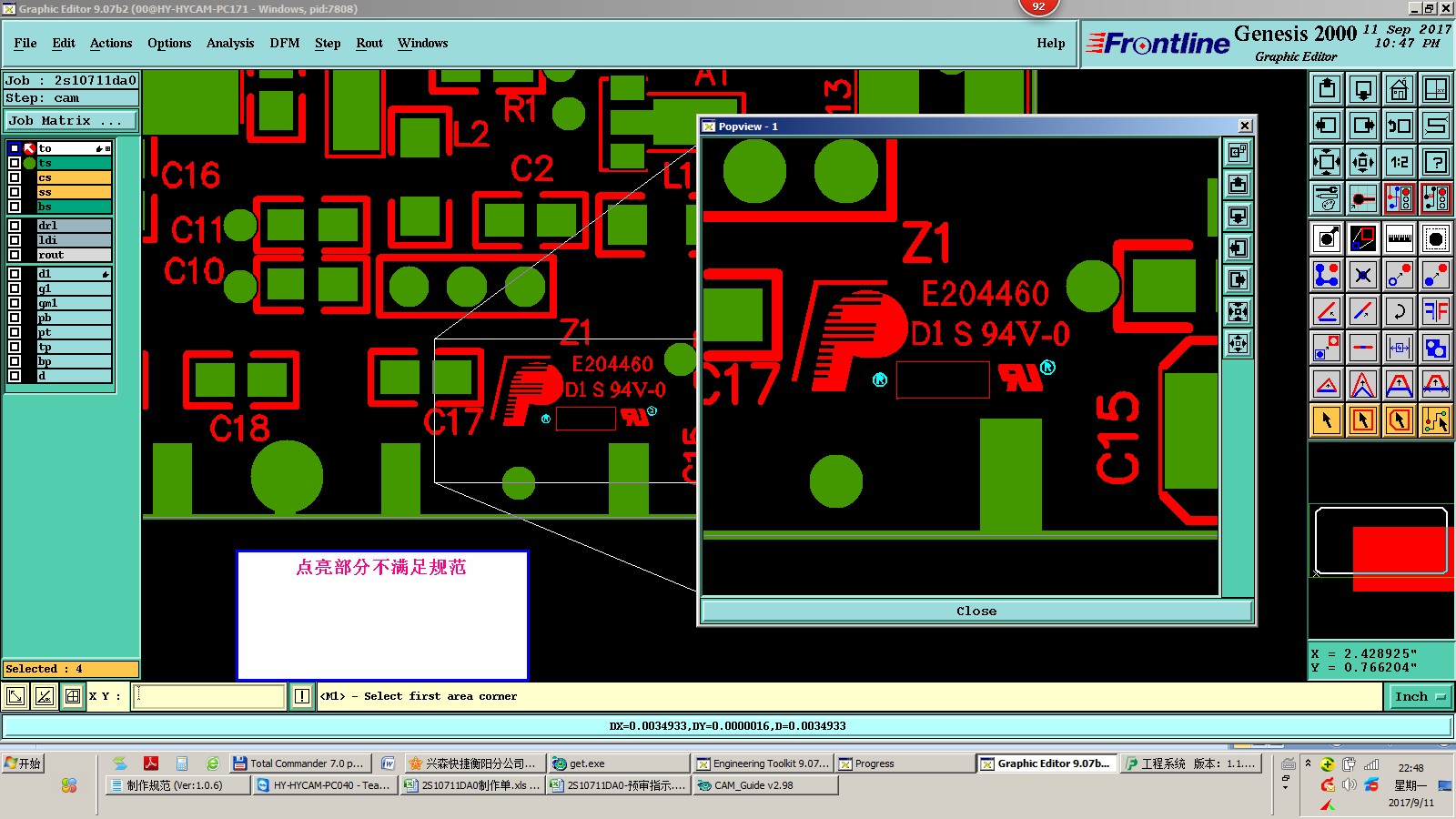The image size is (1456, 819).
Task: Click the mirror F flip icon
Action: pos(1436,311)
